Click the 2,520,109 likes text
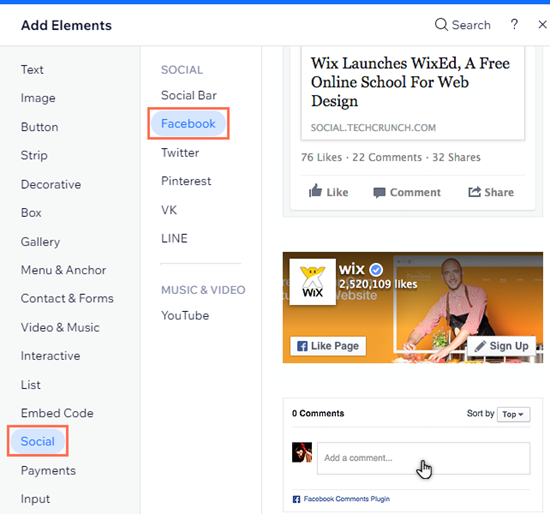Viewport: 550px width, 514px height. [x=378, y=284]
